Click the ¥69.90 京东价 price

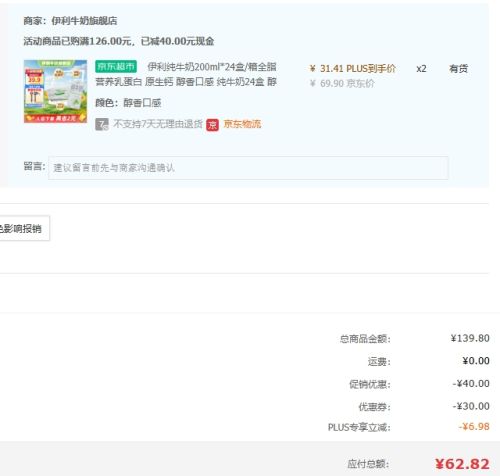point(342,83)
